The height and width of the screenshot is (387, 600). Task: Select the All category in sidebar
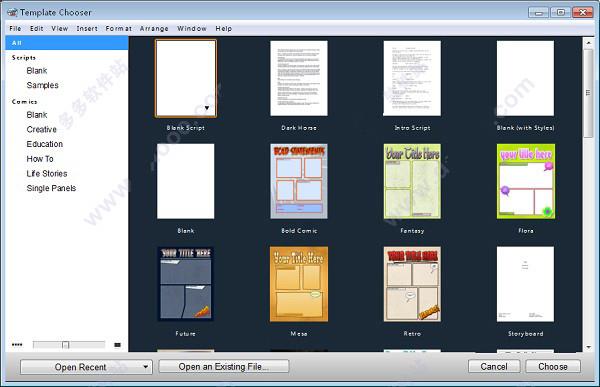[x=67, y=43]
